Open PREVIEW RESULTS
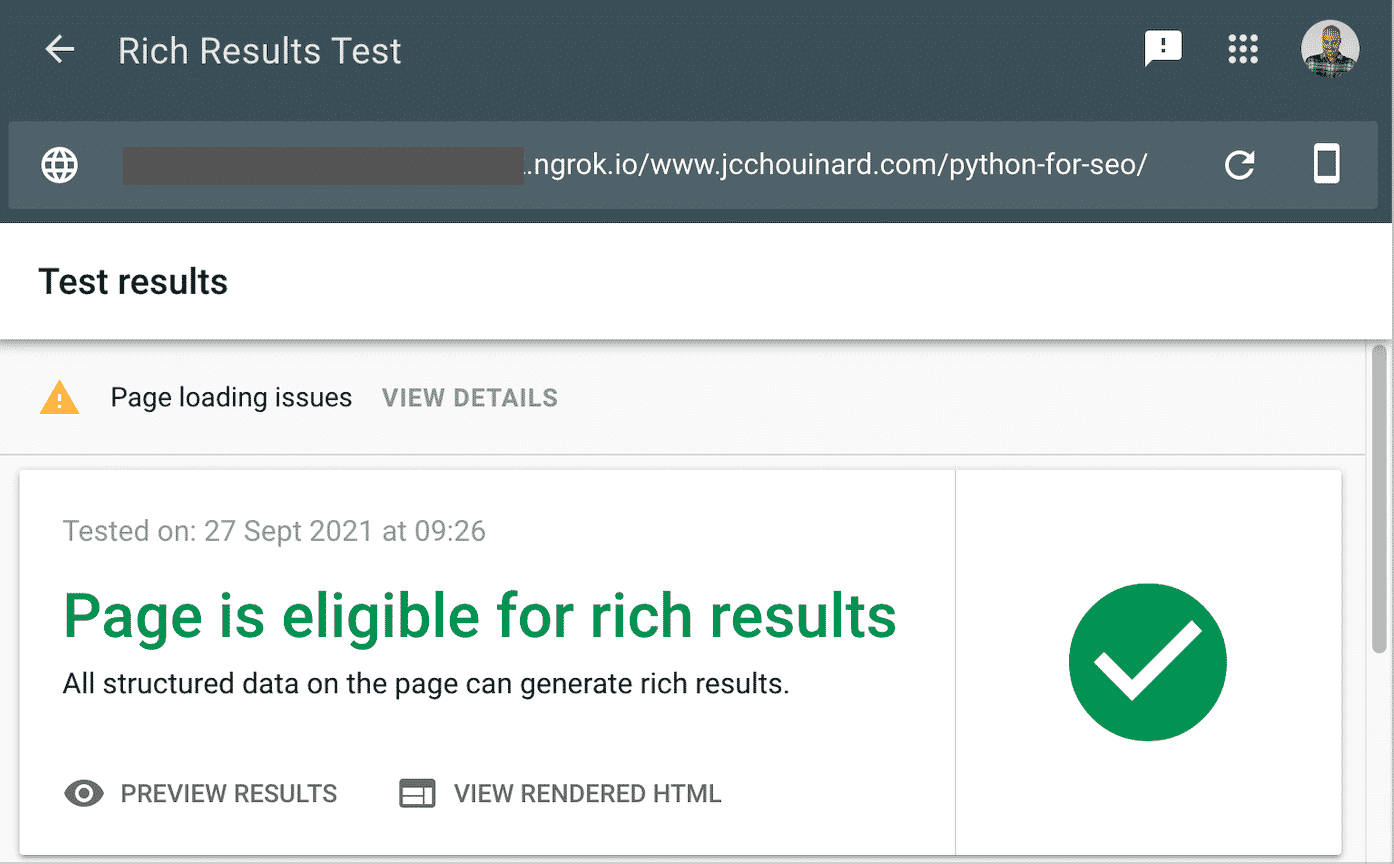The width and height of the screenshot is (1394, 864). tap(229, 794)
